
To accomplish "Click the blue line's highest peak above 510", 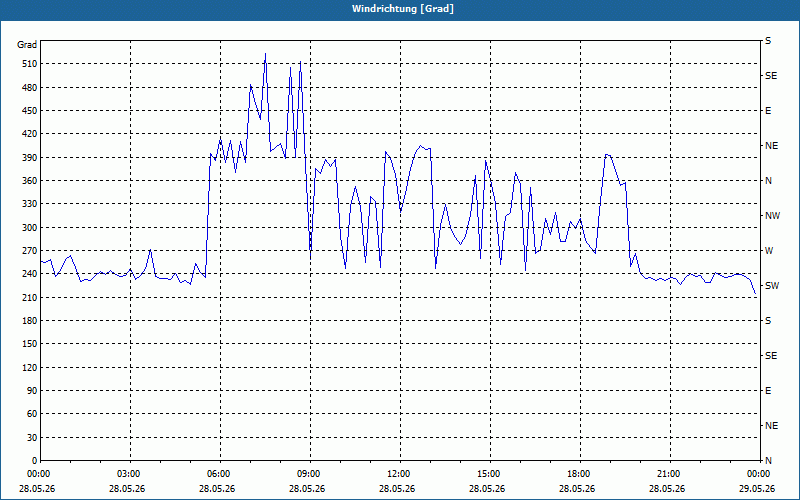I will (265, 54).
